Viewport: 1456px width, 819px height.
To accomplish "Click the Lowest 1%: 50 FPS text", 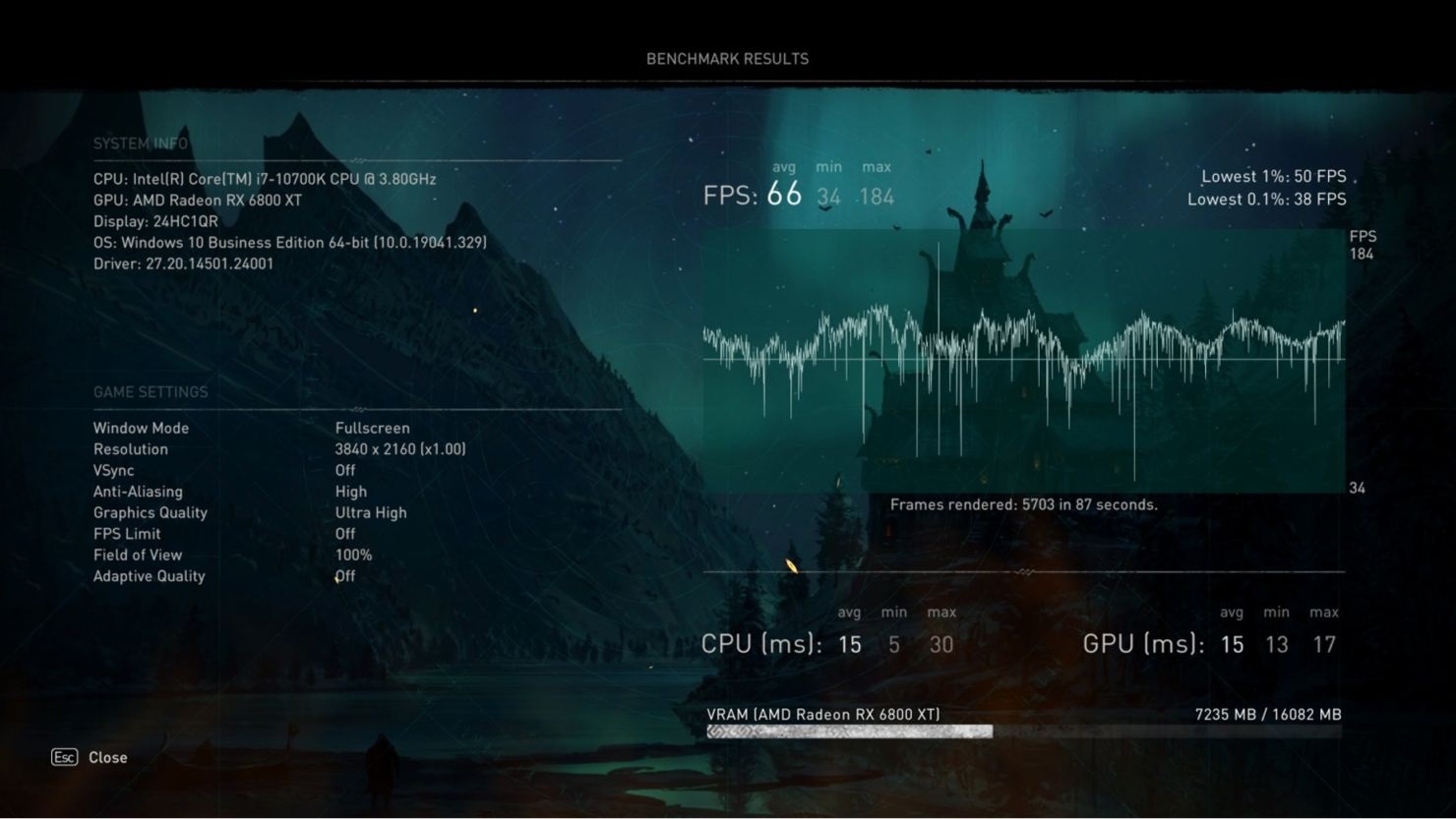I will pyautogui.click(x=1274, y=177).
